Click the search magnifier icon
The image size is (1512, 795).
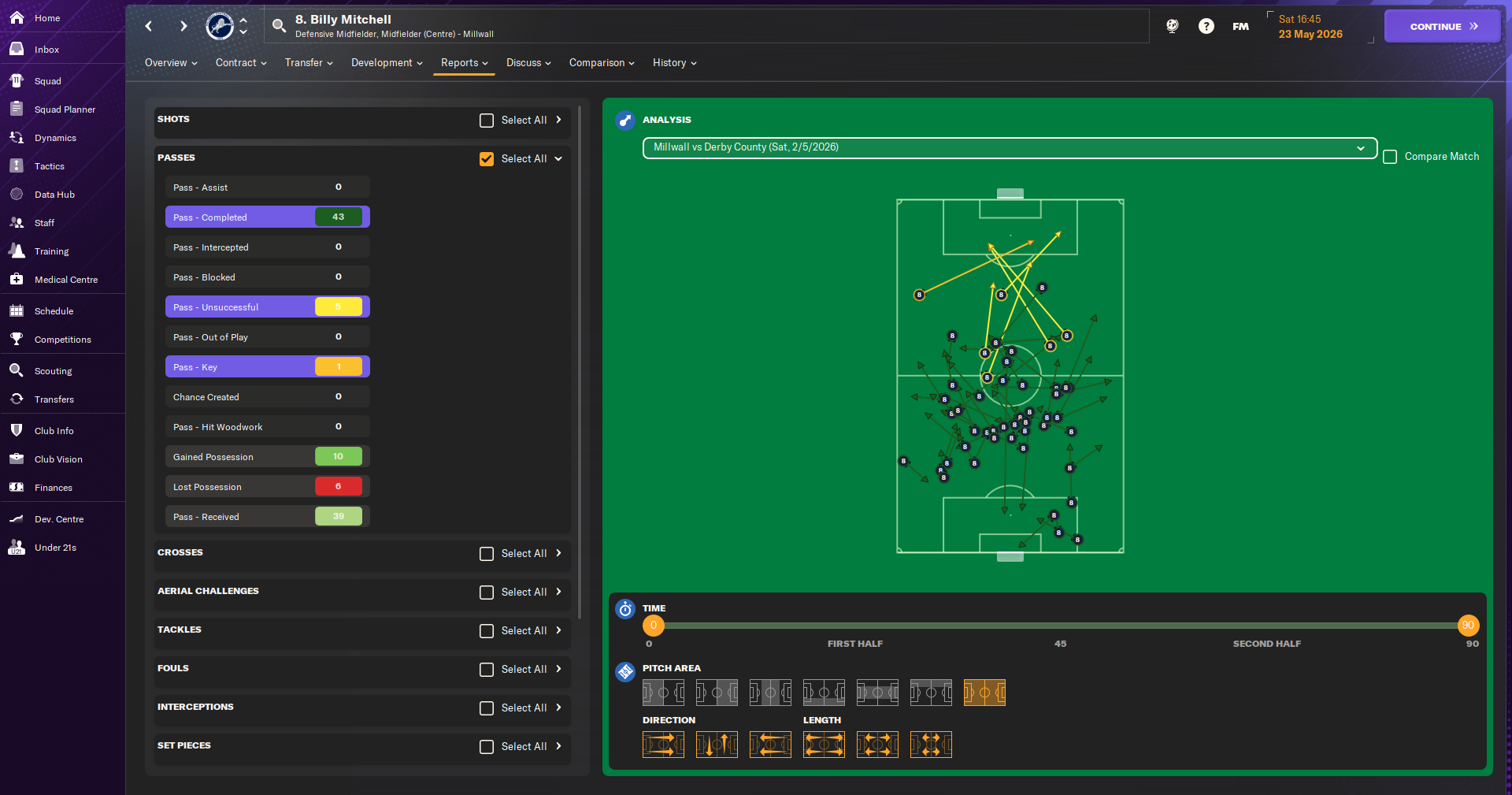pyautogui.click(x=279, y=26)
